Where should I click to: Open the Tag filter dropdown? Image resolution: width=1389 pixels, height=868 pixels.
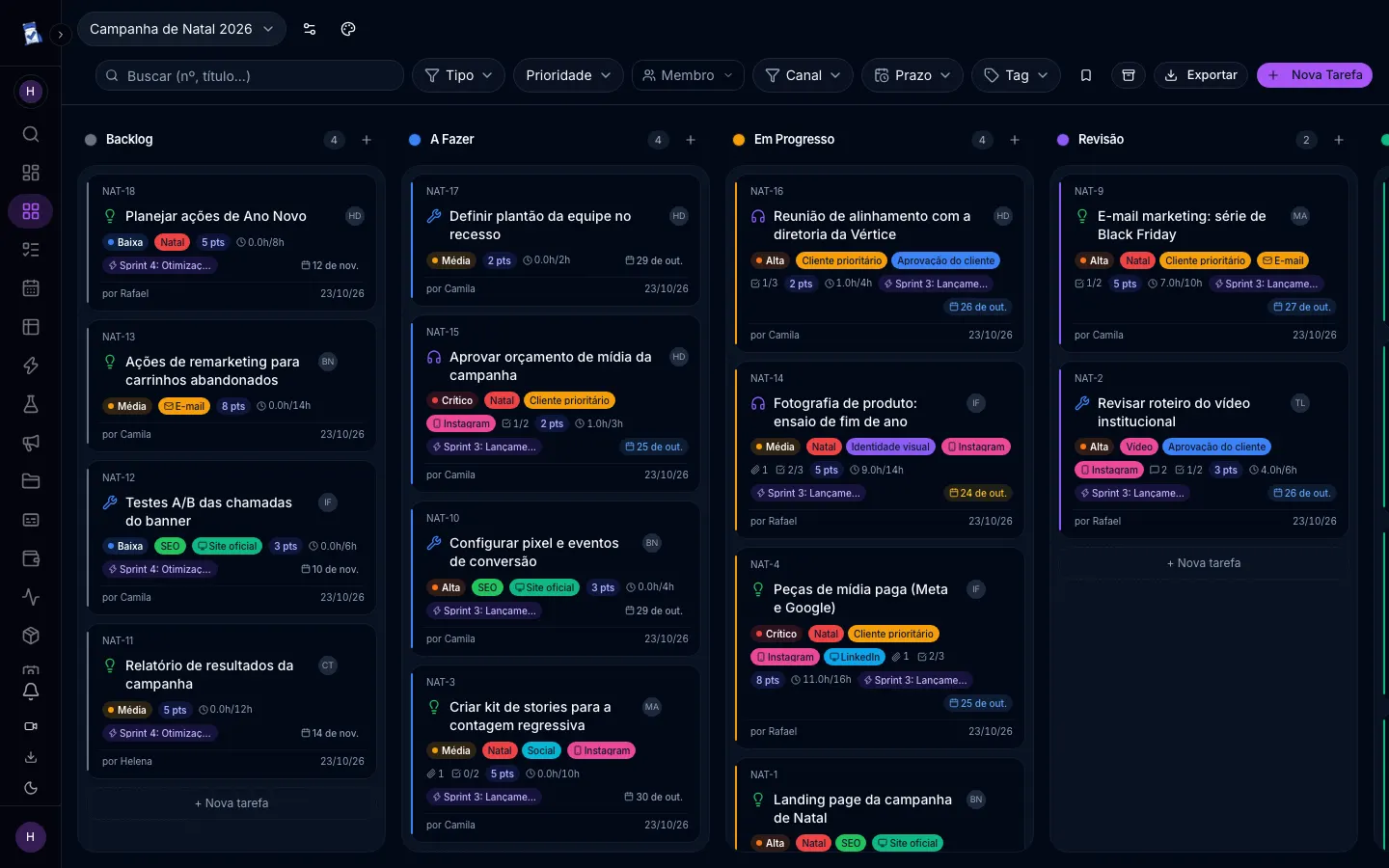[1016, 75]
